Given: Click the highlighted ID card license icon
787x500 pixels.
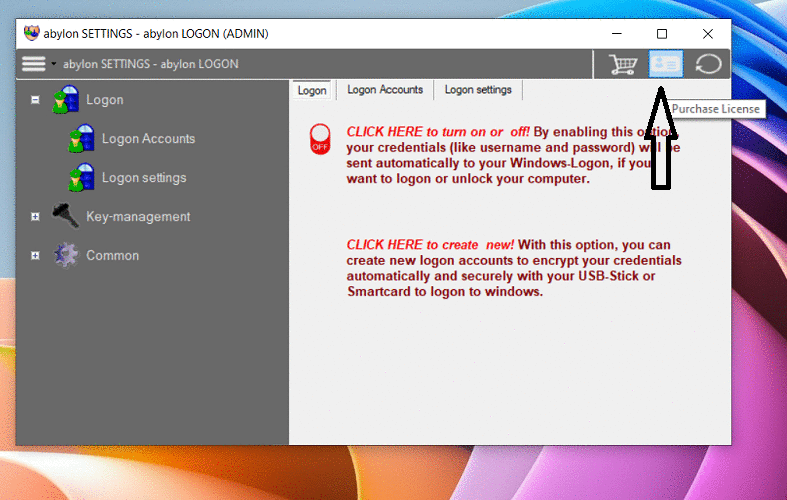Looking at the screenshot, I should 666,64.
